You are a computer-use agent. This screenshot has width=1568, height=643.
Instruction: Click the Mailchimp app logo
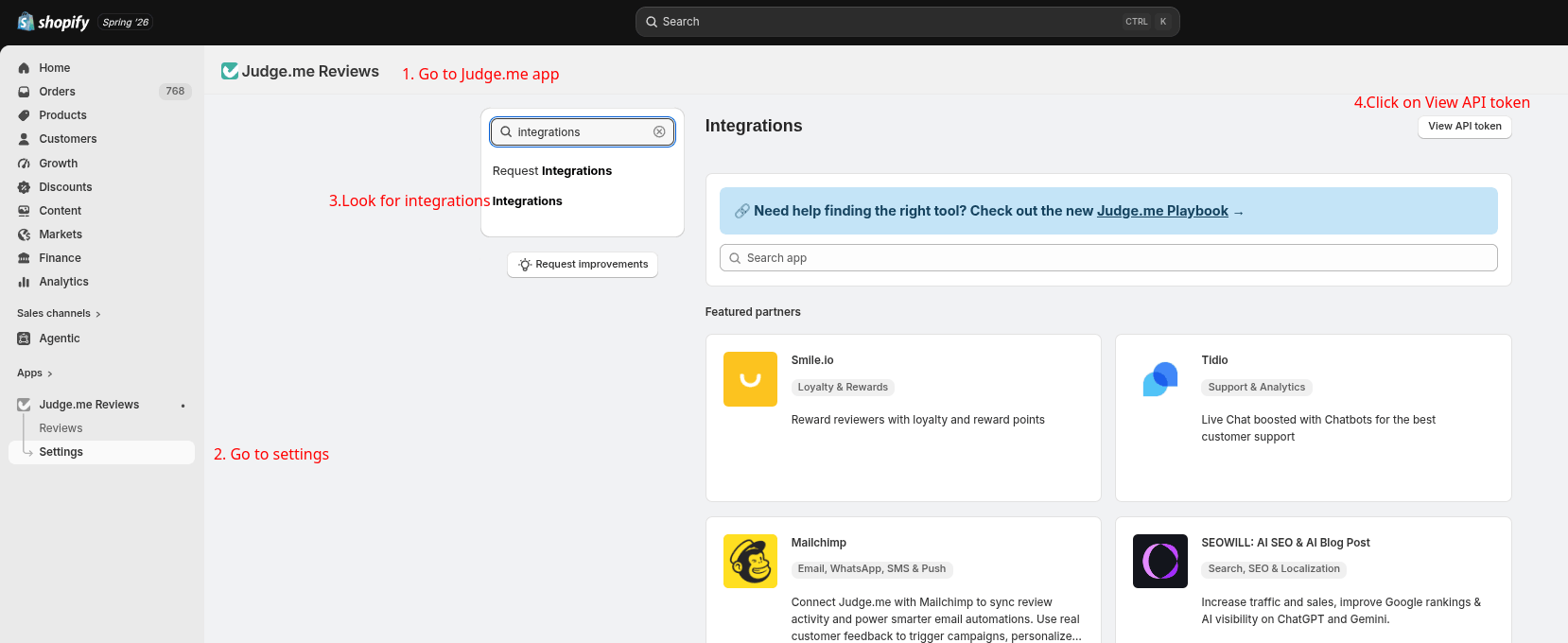[750, 561]
